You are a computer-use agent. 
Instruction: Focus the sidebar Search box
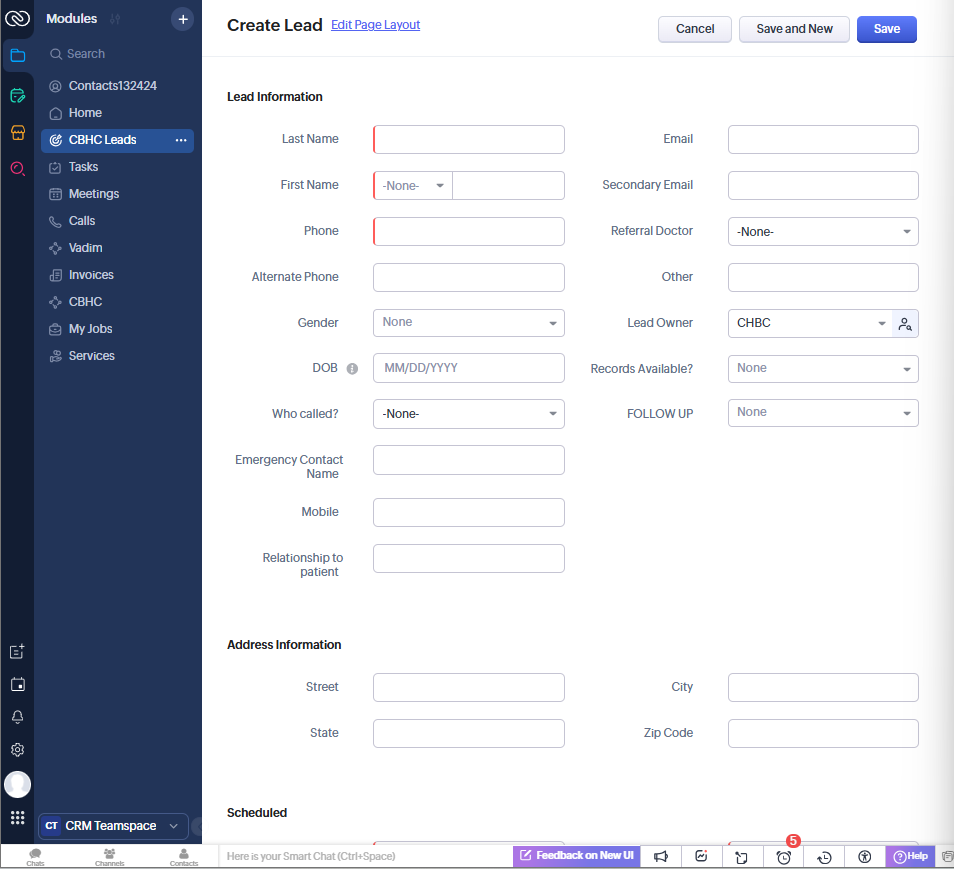click(x=117, y=54)
